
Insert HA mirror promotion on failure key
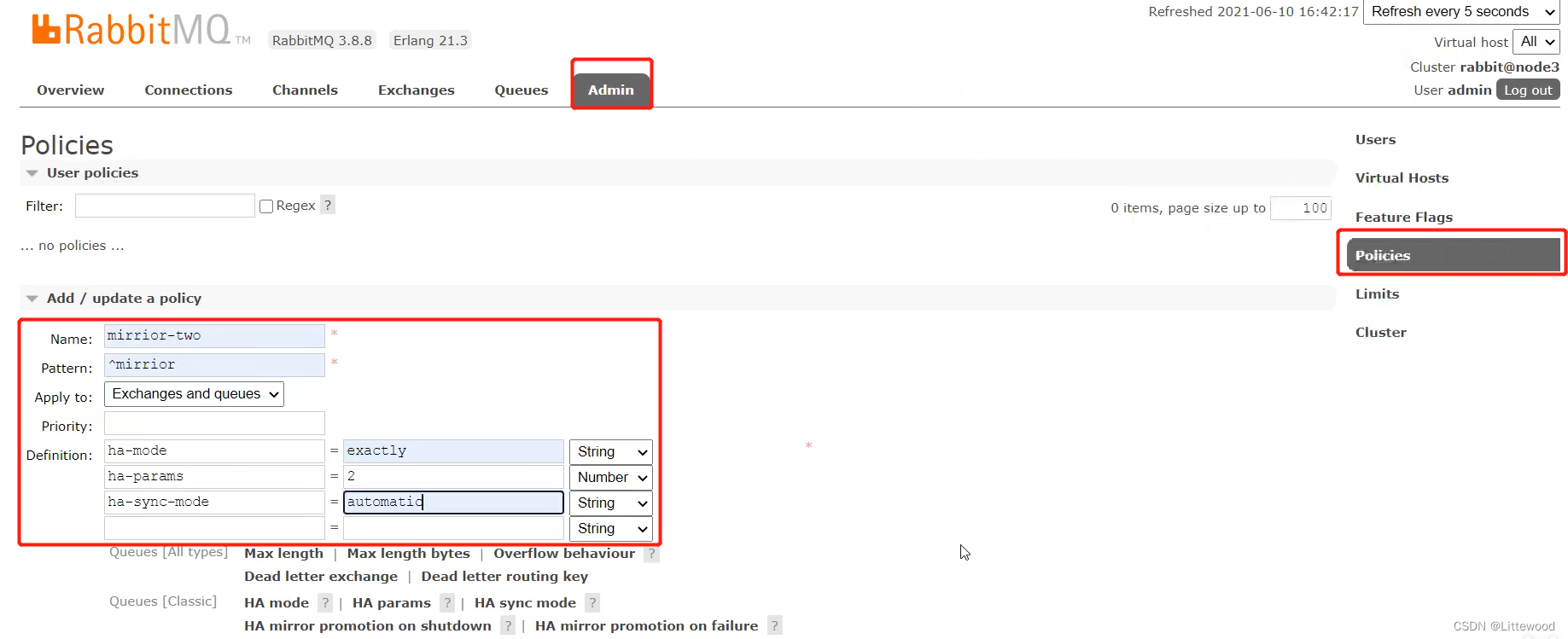(x=646, y=626)
